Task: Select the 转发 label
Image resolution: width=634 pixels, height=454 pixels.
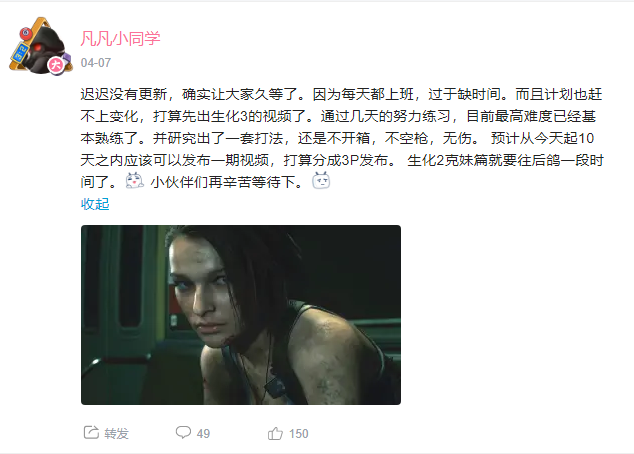Action: [x=116, y=433]
